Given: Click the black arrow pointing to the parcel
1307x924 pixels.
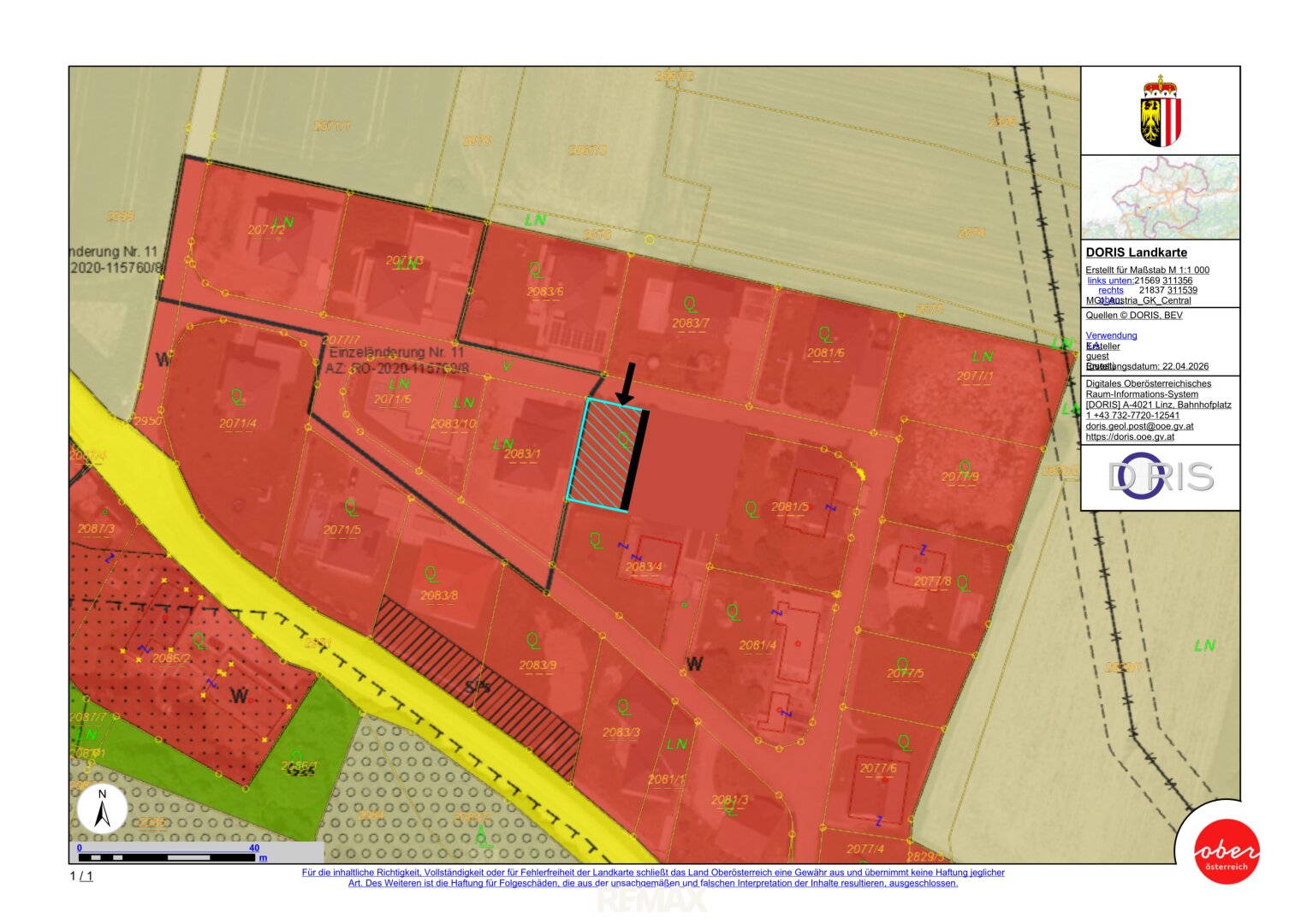Looking at the screenshot, I should coord(627,383).
